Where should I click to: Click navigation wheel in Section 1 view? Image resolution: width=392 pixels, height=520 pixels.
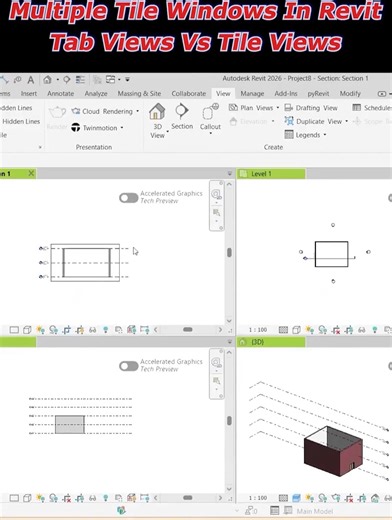(x=216, y=194)
